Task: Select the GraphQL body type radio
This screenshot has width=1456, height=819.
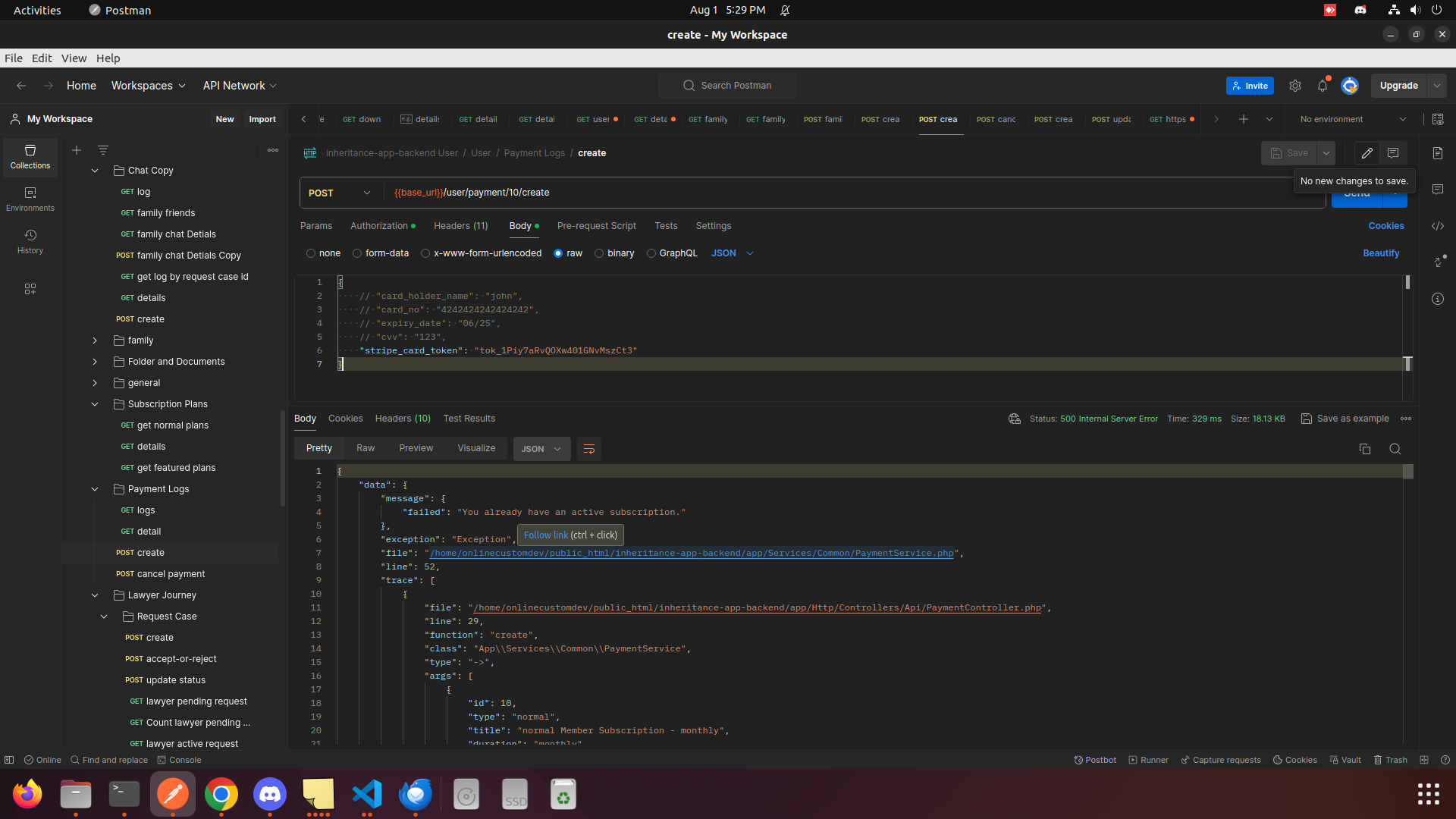Action: pyautogui.click(x=651, y=253)
